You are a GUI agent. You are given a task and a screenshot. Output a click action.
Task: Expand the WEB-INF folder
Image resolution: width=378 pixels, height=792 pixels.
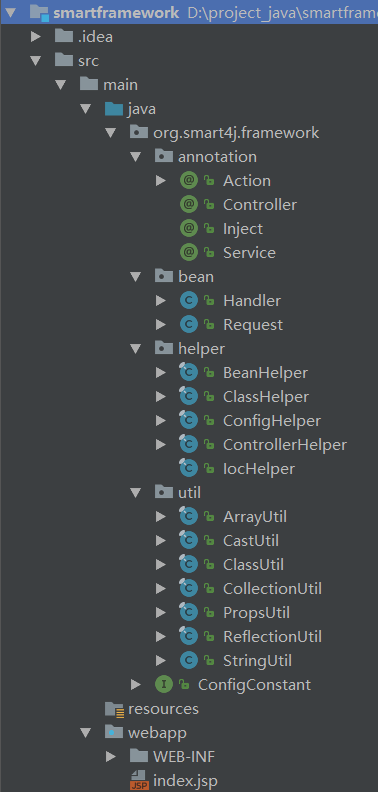point(111,757)
